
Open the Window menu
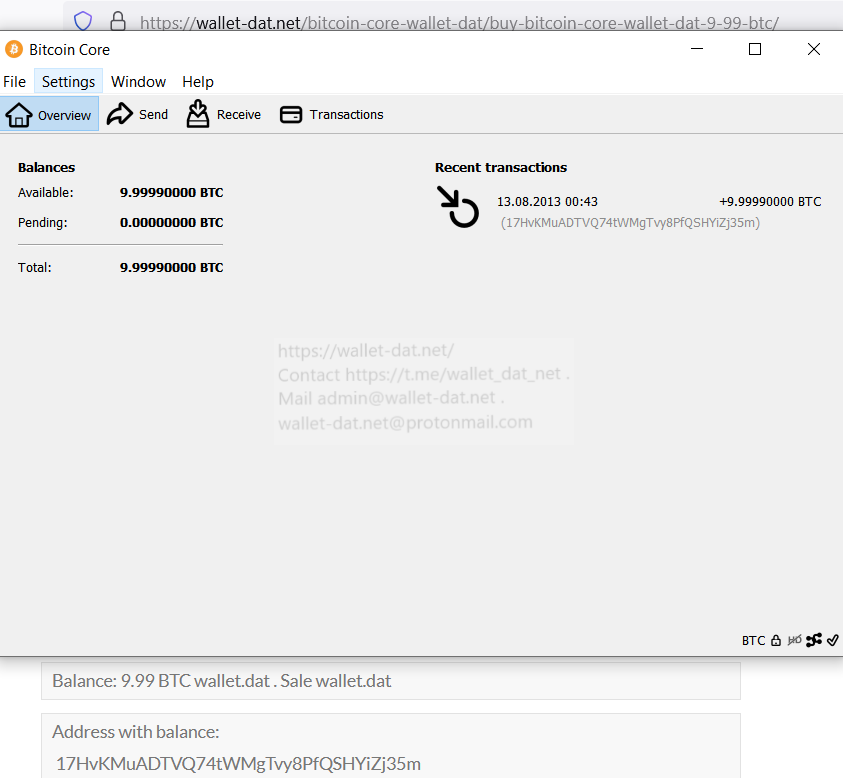tap(138, 82)
